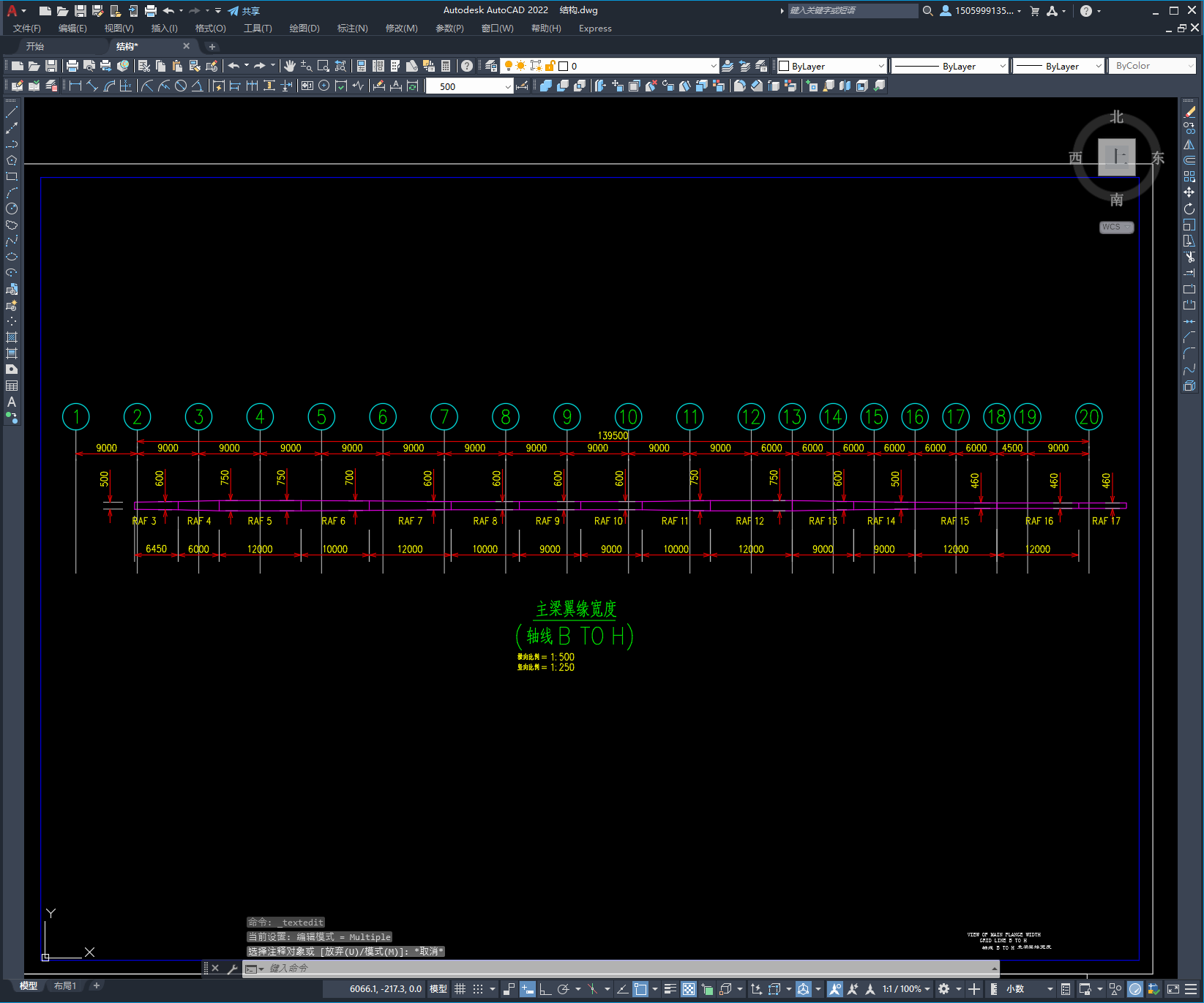Viewport: 1204px width, 1003px height.
Task: Open the Express menu
Action: click(595, 29)
